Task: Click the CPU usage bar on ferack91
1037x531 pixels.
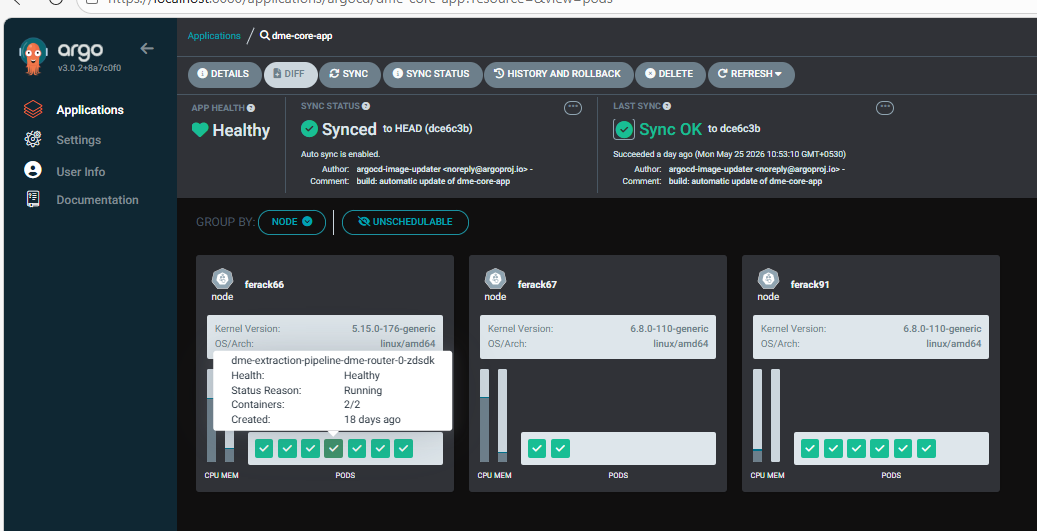Action: click(x=758, y=415)
